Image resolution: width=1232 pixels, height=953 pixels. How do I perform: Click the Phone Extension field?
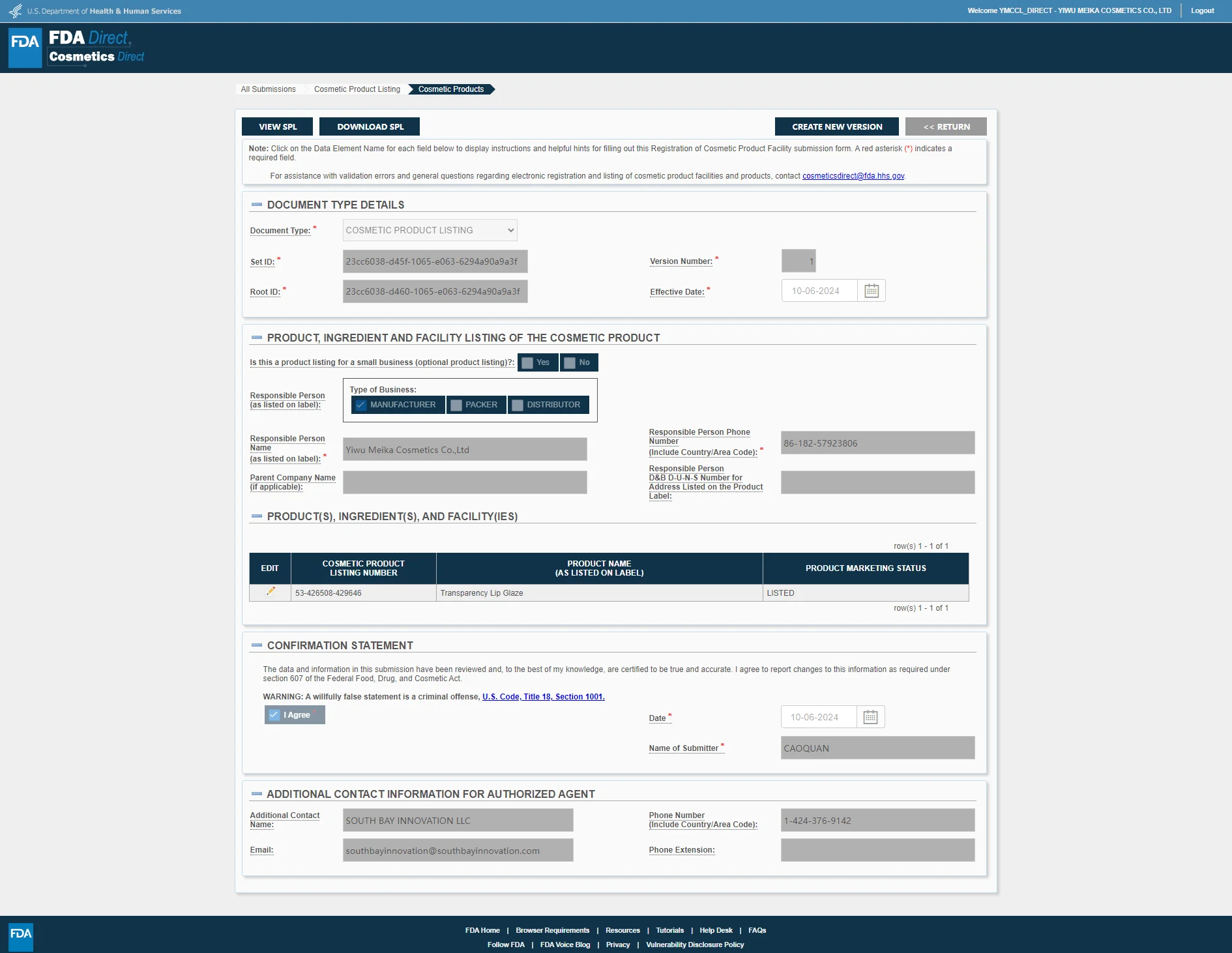pyautogui.click(x=878, y=850)
